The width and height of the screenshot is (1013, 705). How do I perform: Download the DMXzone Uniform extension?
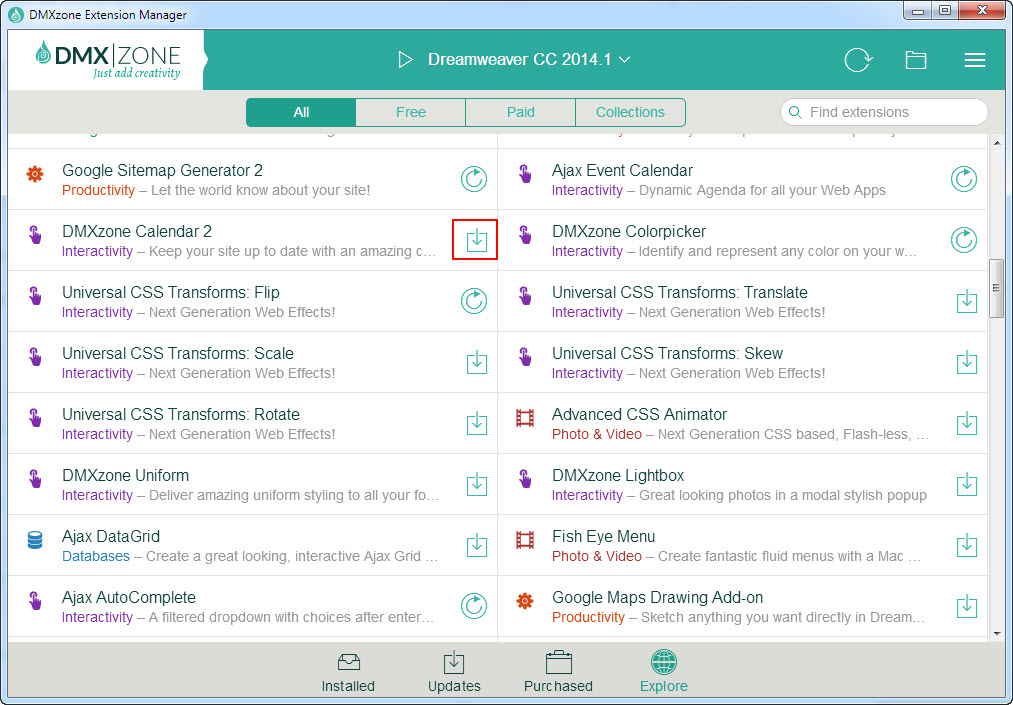[476, 484]
